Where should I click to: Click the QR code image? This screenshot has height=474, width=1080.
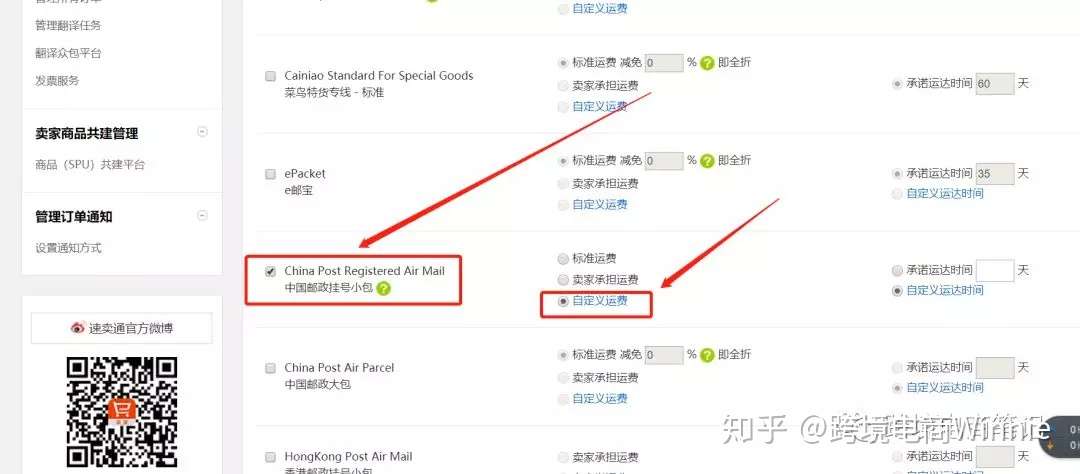click(x=122, y=412)
